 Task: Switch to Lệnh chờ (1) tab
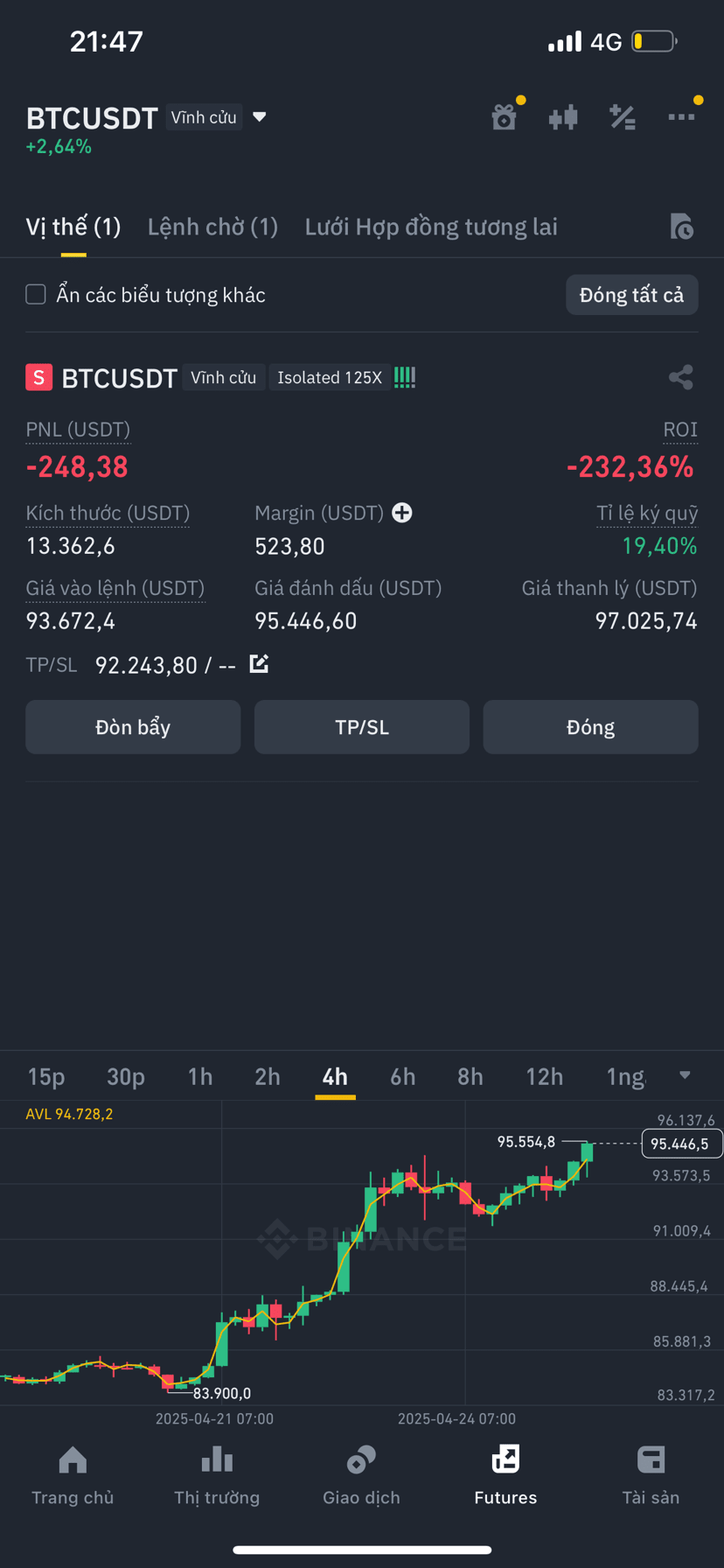click(x=212, y=227)
